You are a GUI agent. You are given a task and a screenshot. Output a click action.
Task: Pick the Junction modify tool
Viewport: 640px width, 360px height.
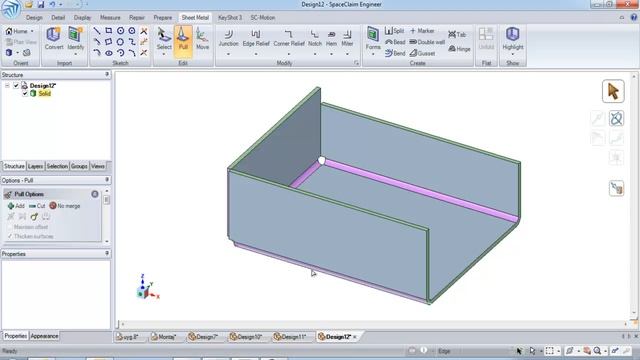pos(228,38)
